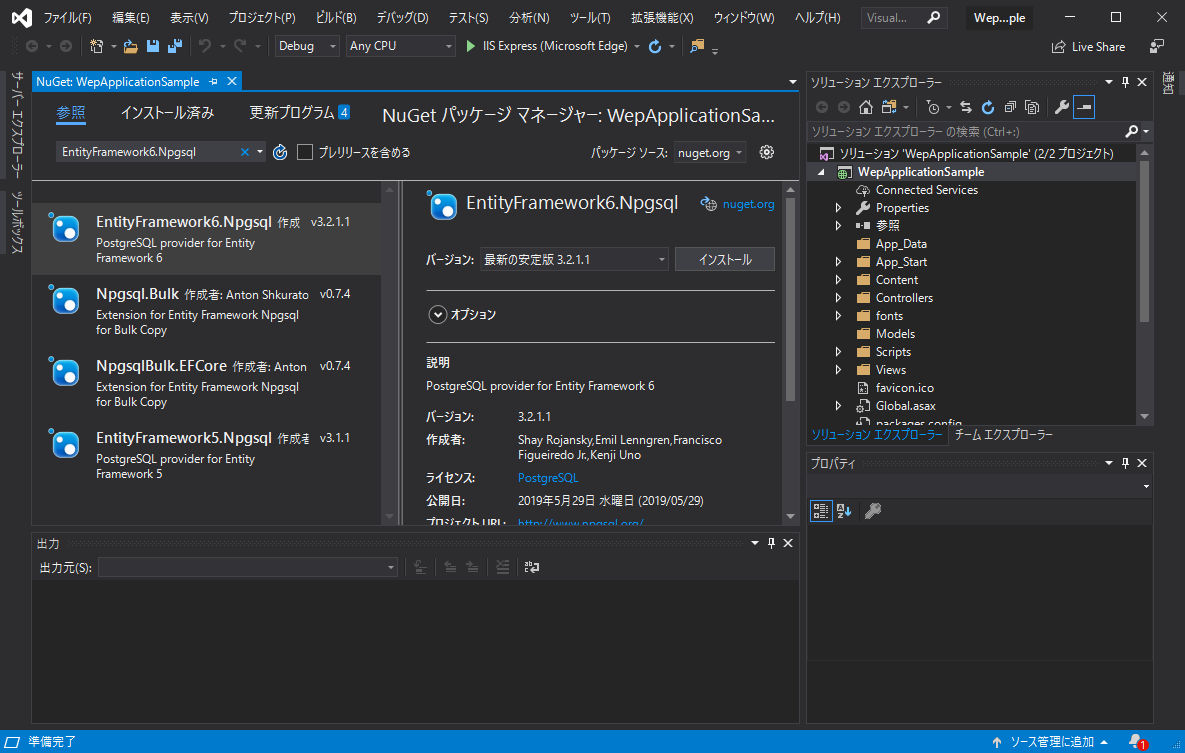Viewport: 1185px width, 753px height.
Task: Click Categorized view icon in Properties panel
Action: coord(821,511)
